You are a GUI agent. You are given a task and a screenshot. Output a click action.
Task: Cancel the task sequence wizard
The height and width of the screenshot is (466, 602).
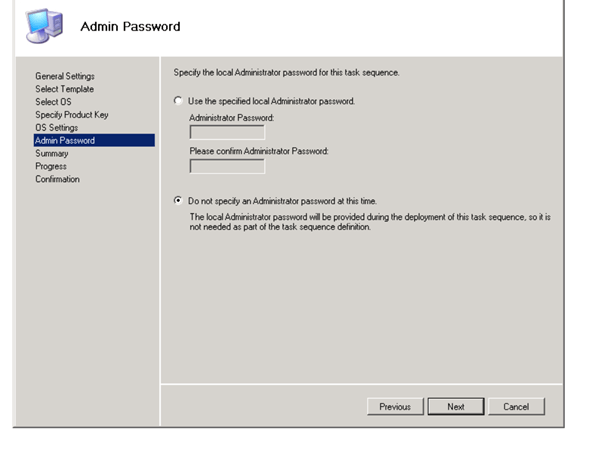tap(516, 407)
